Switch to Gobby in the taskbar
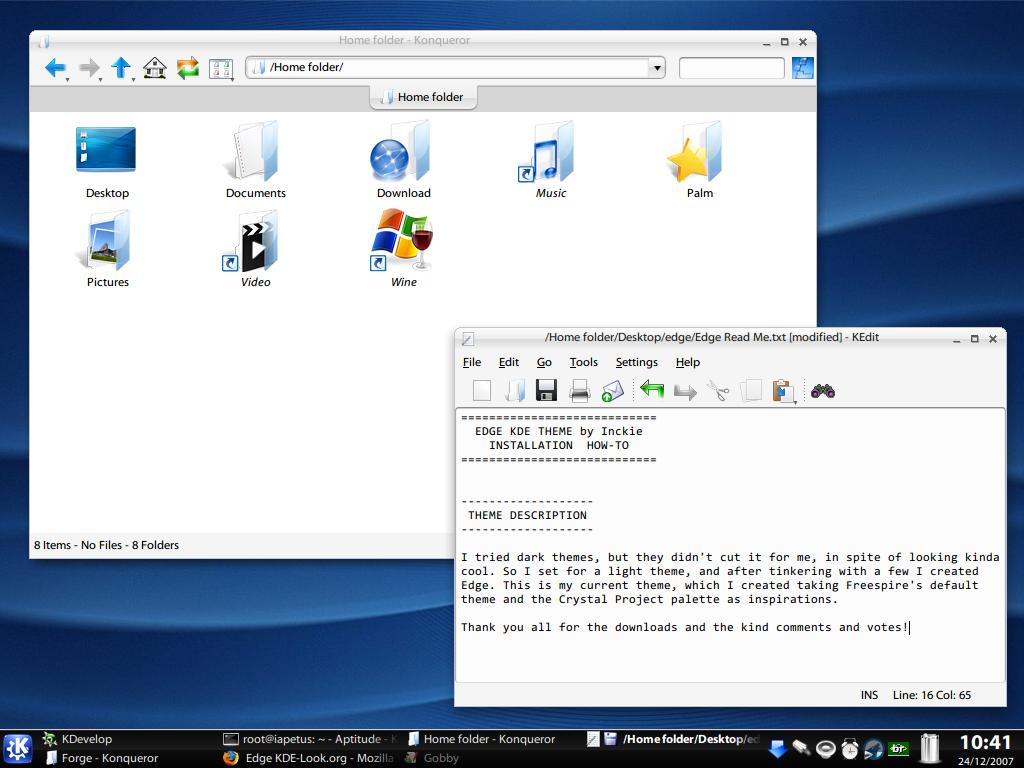Screen dimensions: 1024x768 (x=432, y=758)
